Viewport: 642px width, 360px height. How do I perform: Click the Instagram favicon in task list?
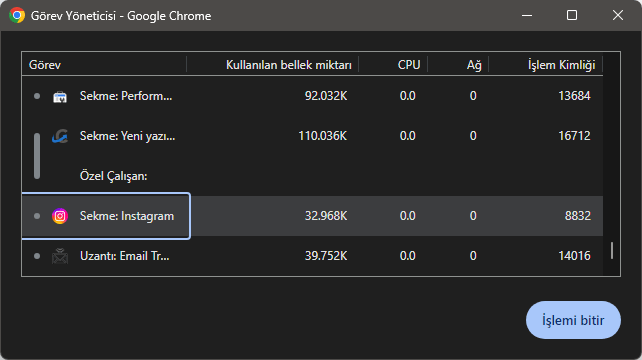[x=60, y=216]
